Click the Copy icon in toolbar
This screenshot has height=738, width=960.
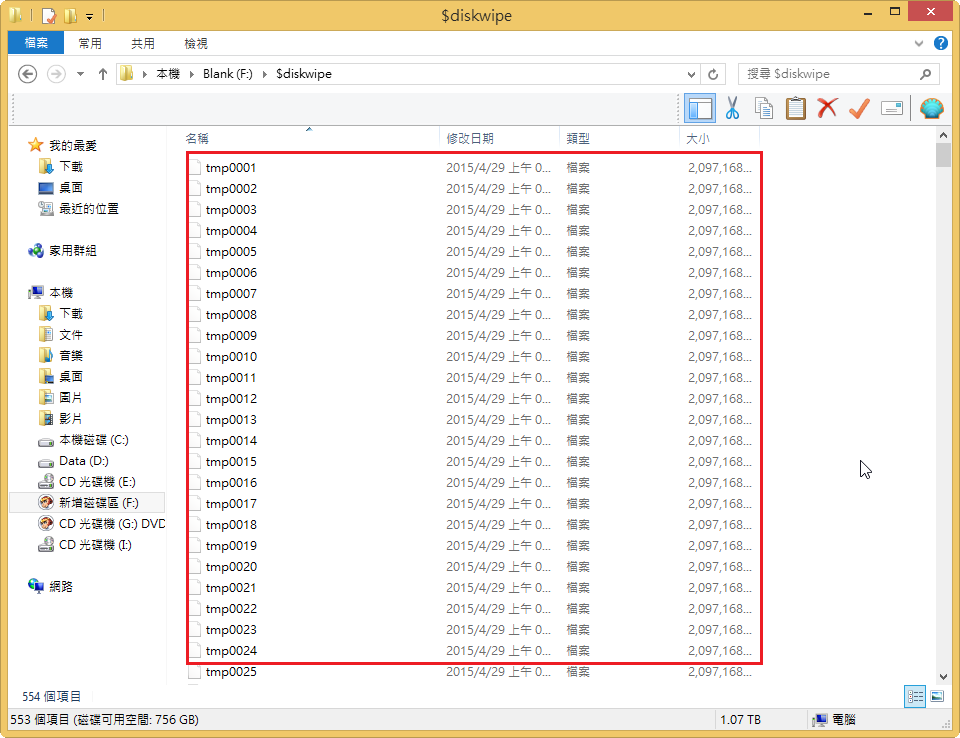(764, 108)
